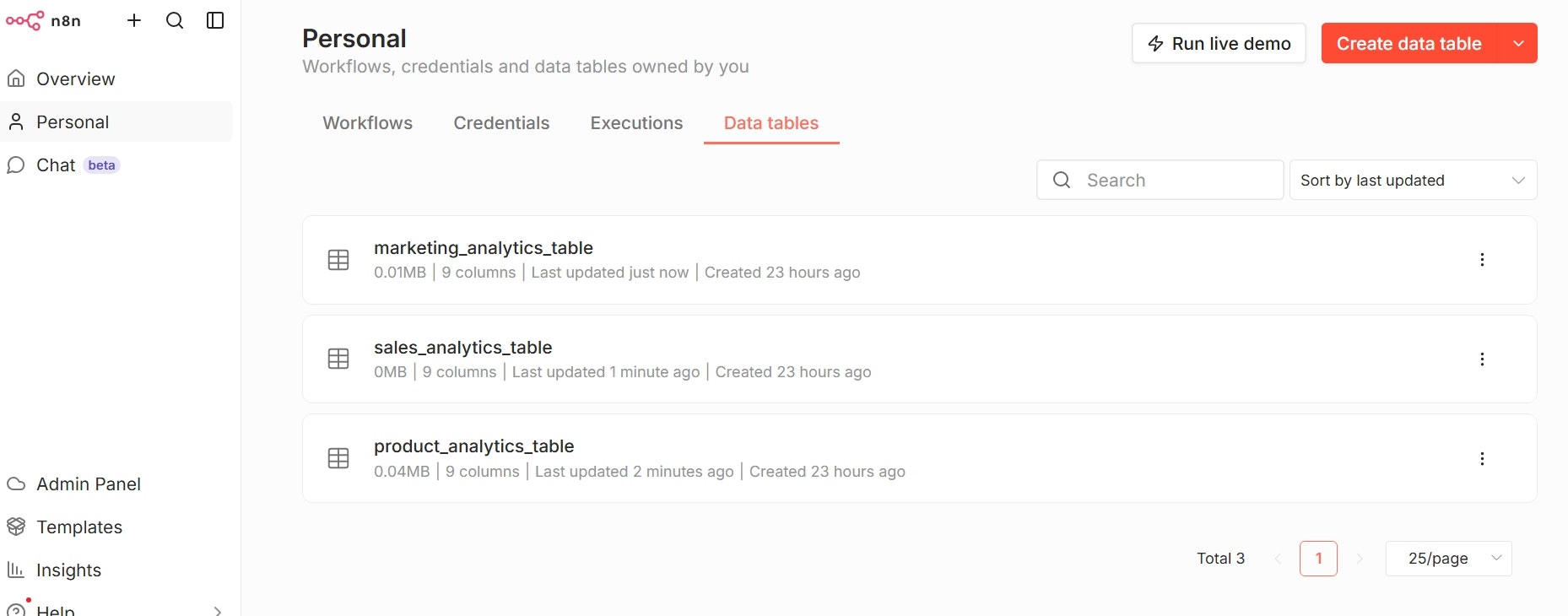Collapse the sidebar with panel toggle icon

pos(215,20)
